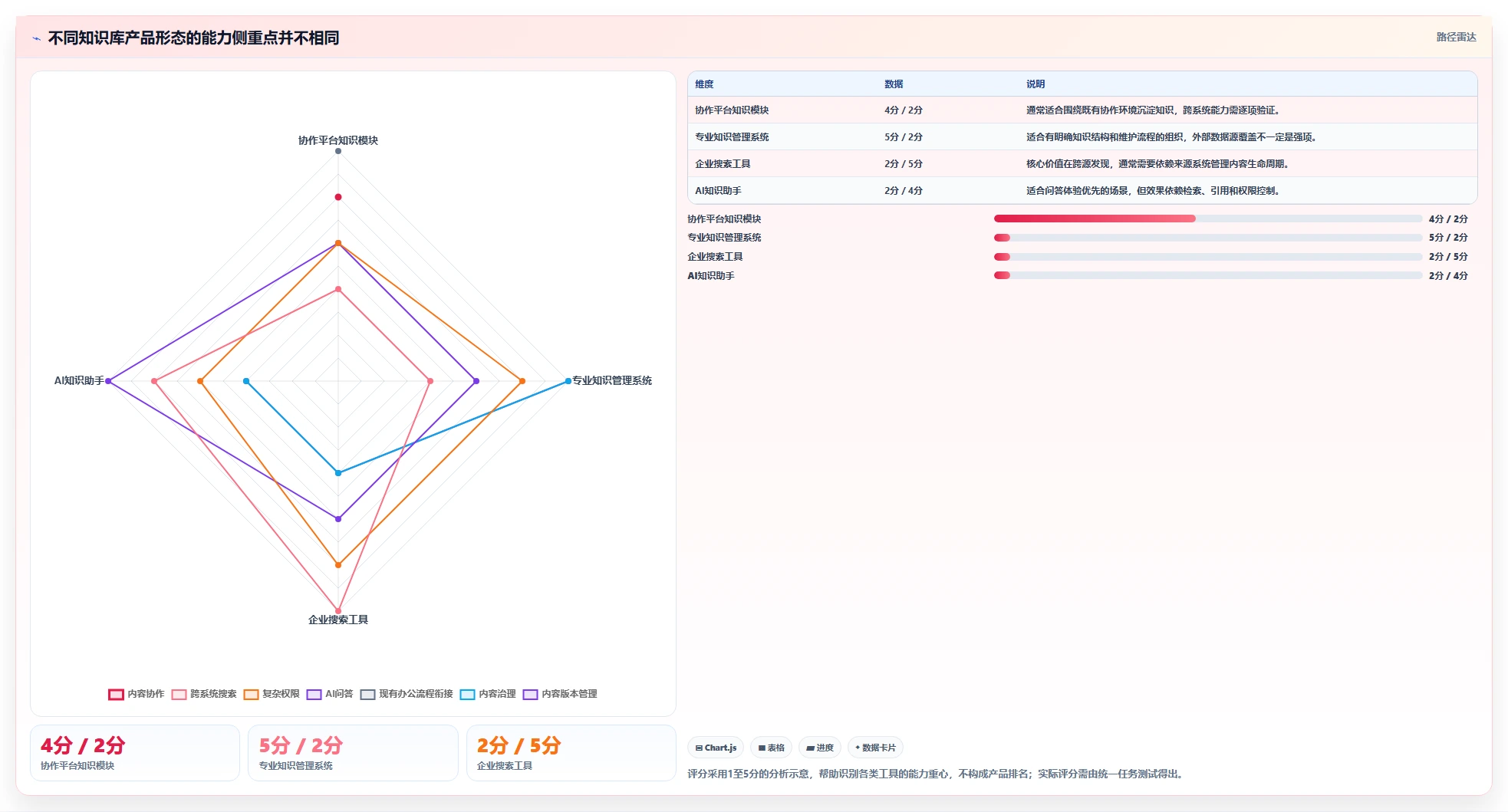Screen dimensions: 1508x812
Task: Toggle the 复杂权限 legend swatch
Action: [x=251, y=694]
